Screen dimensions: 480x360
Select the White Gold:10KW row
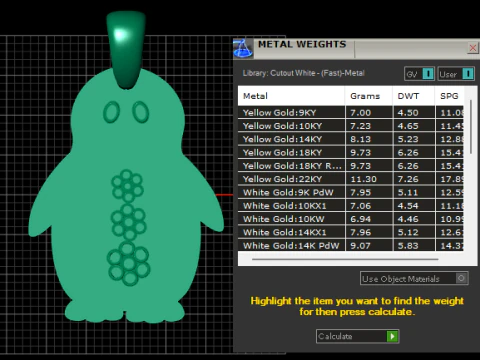(351, 219)
